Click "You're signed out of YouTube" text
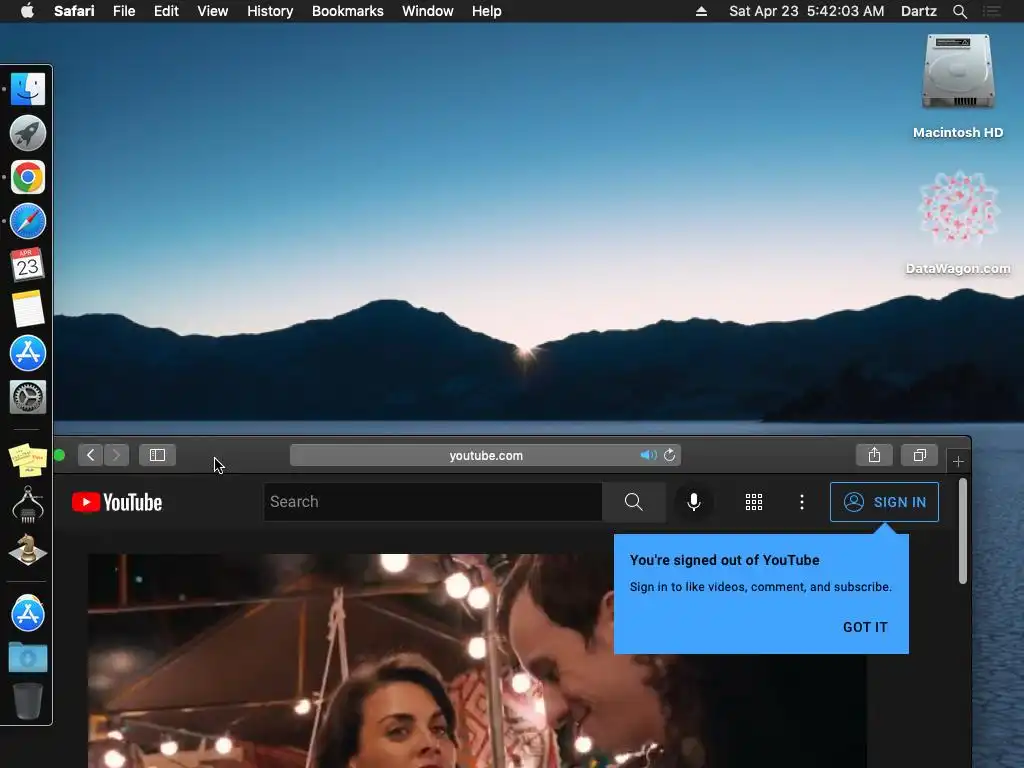Image resolution: width=1024 pixels, height=768 pixels. (724, 560)
